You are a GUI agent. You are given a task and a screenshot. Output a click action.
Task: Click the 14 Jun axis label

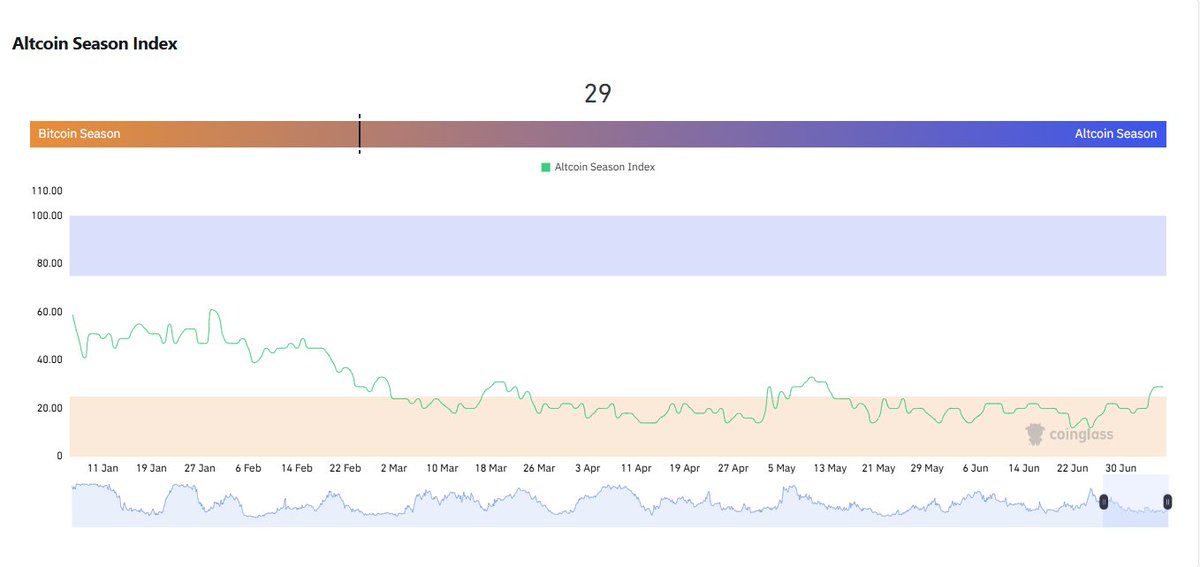tap(1024, 468)
